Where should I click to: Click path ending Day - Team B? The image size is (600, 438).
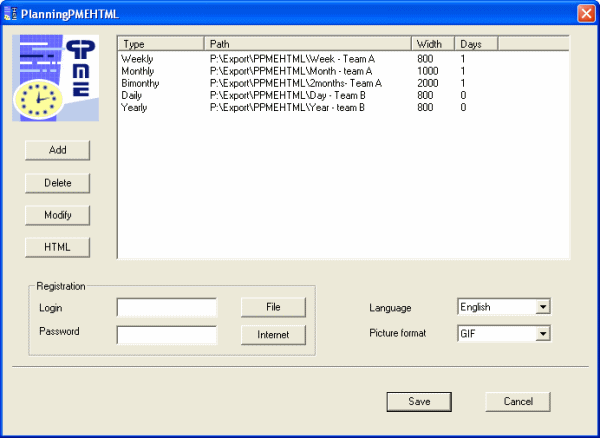click(288, 96)
